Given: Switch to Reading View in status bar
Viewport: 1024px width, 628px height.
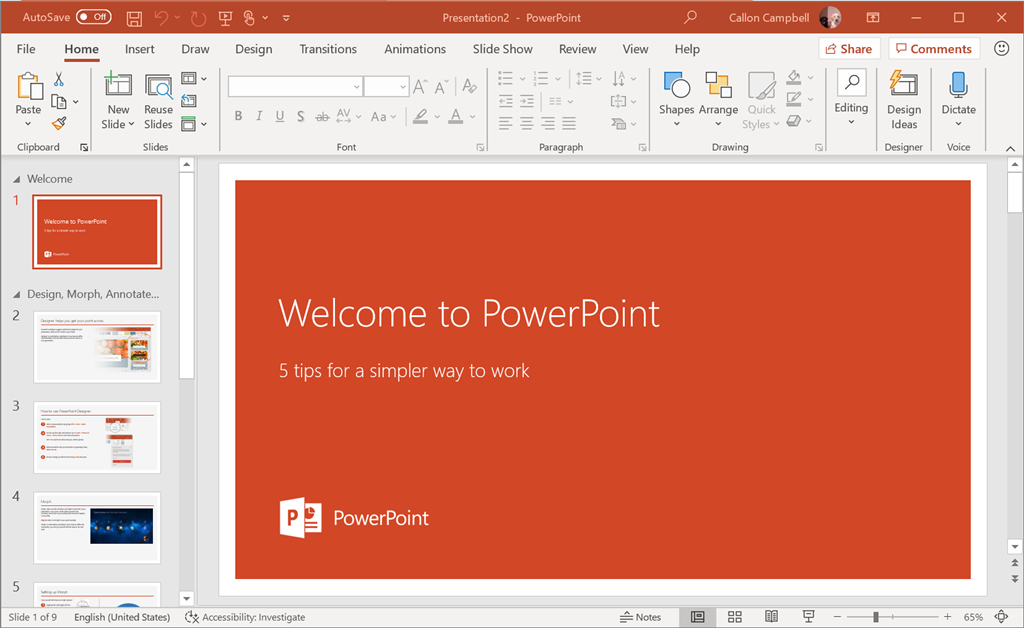Looking at the screenshot, I should [x=771, y=617].
